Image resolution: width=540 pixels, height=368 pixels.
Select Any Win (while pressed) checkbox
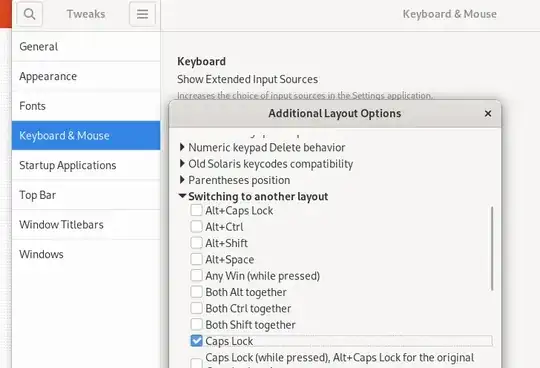[196, 275]
